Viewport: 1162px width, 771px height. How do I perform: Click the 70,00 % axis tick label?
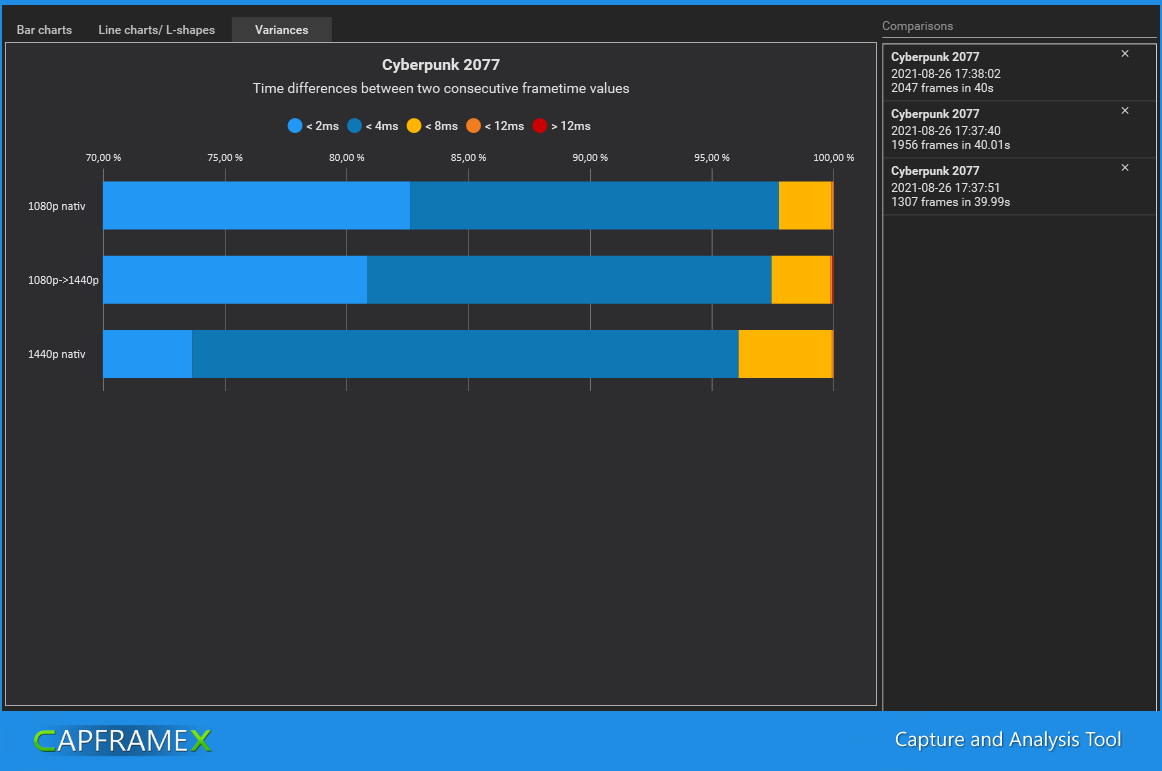pos(103,158)
